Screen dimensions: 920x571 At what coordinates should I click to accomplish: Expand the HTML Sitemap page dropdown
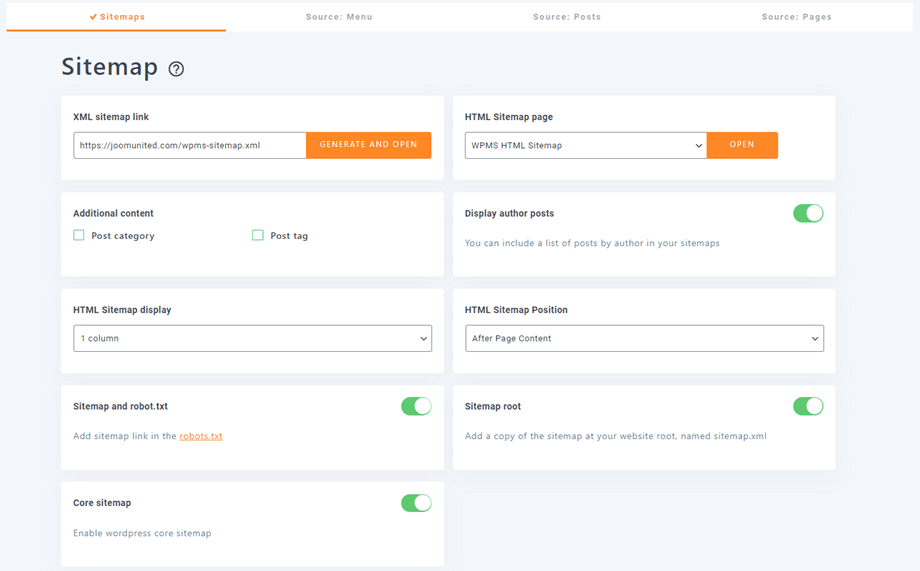(585, 145)
